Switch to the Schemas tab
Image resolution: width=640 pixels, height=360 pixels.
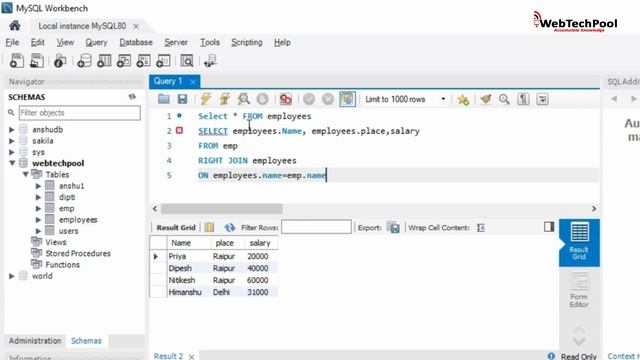tap(87, 341)
